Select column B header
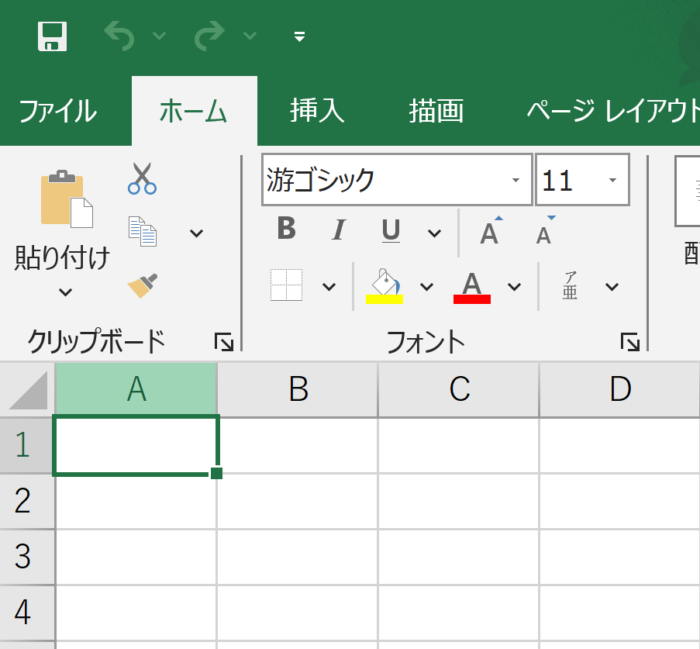Viewport: 700px width, 649px height. coord(297,390)
